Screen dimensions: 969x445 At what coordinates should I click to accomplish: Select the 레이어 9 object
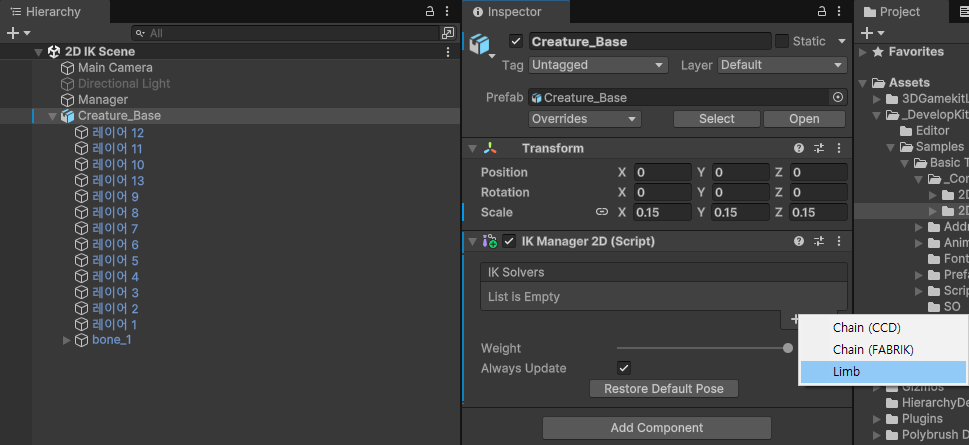(115, 197)
